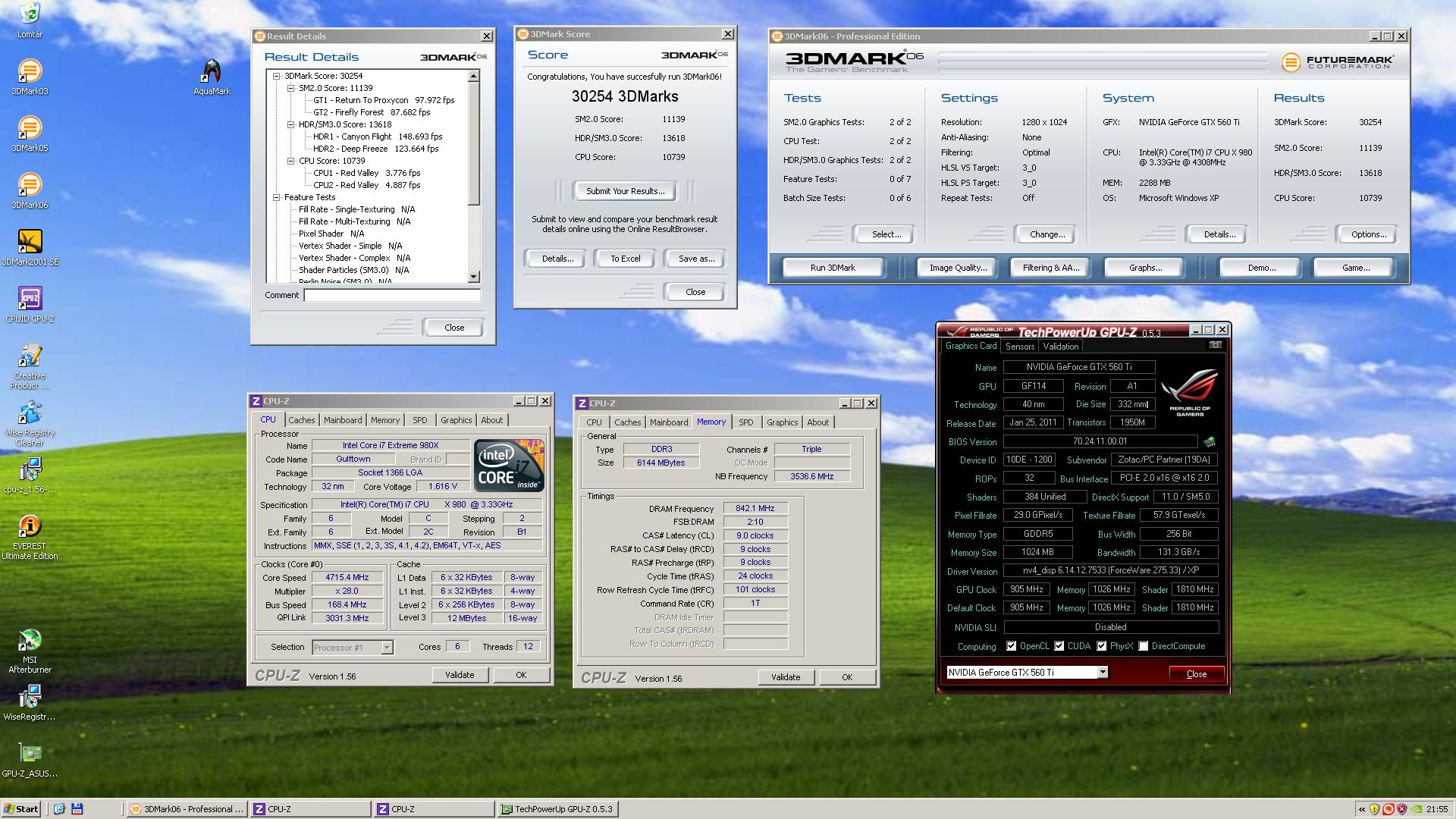
Task: Click the Result Details vertical scrollbar thumb
Action: click(x=474, y=144)
